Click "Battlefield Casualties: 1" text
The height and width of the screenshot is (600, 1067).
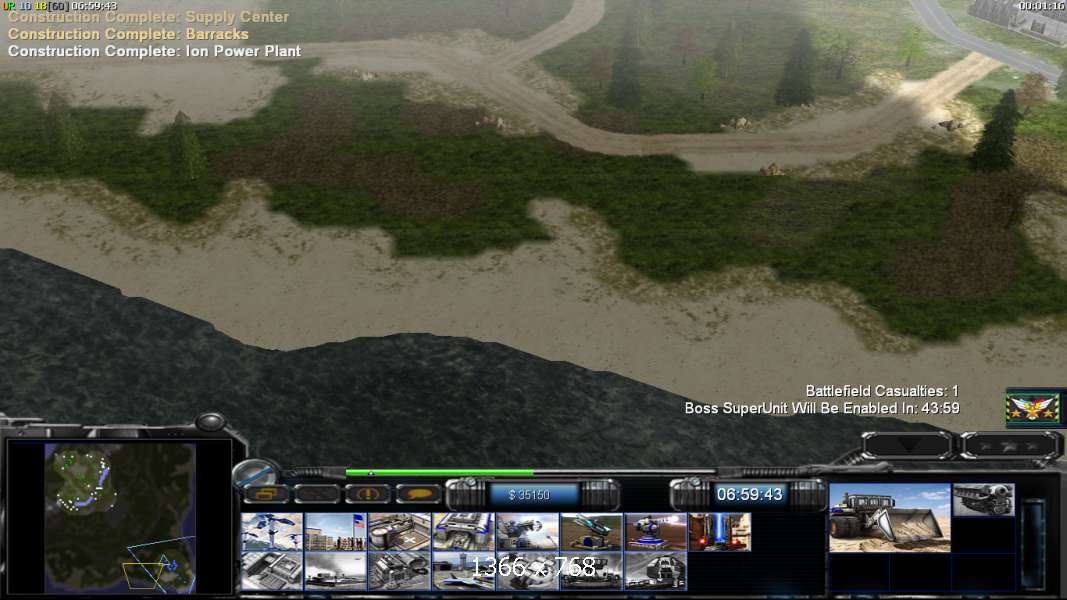(x=882, y=391)
